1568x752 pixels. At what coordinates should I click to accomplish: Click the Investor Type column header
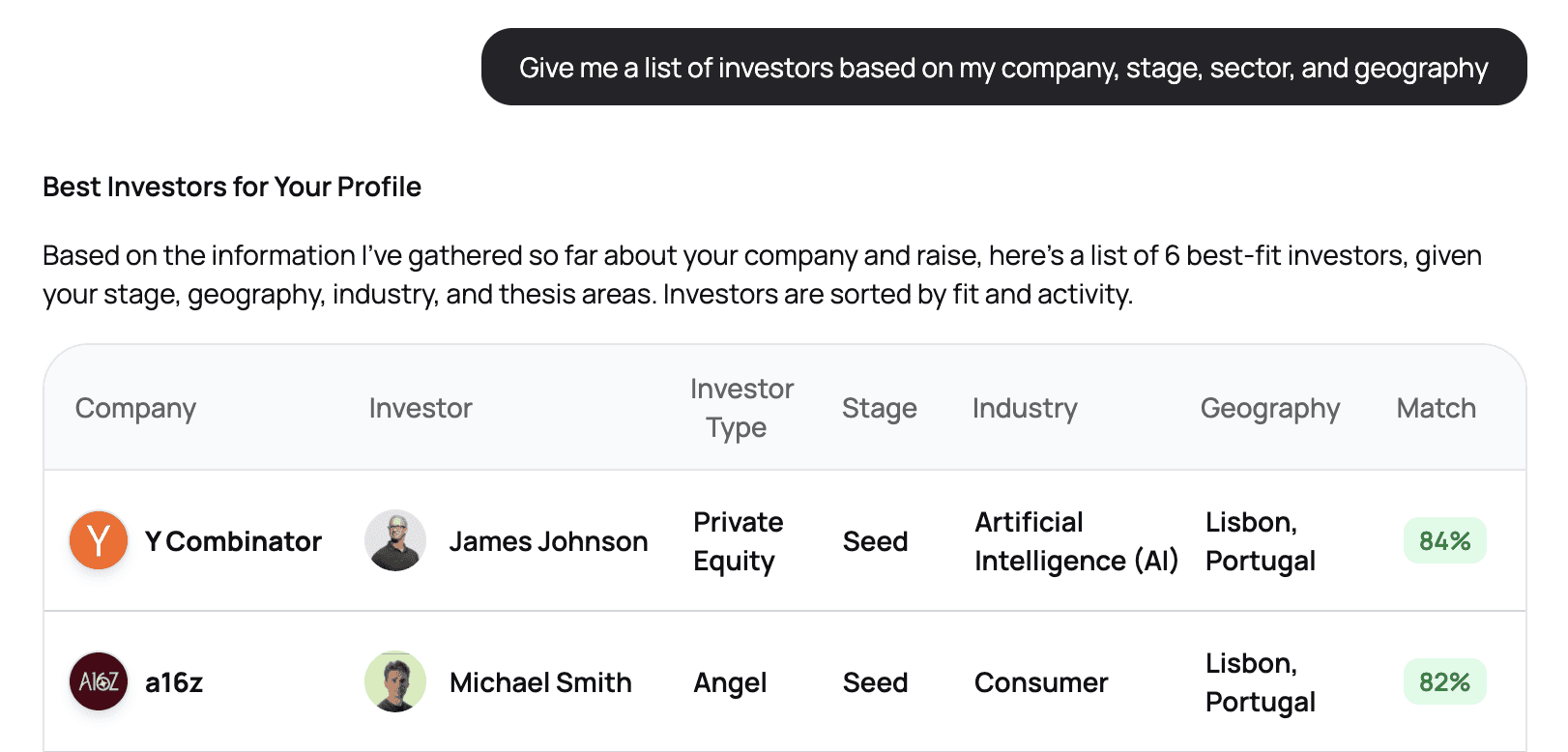741,408
